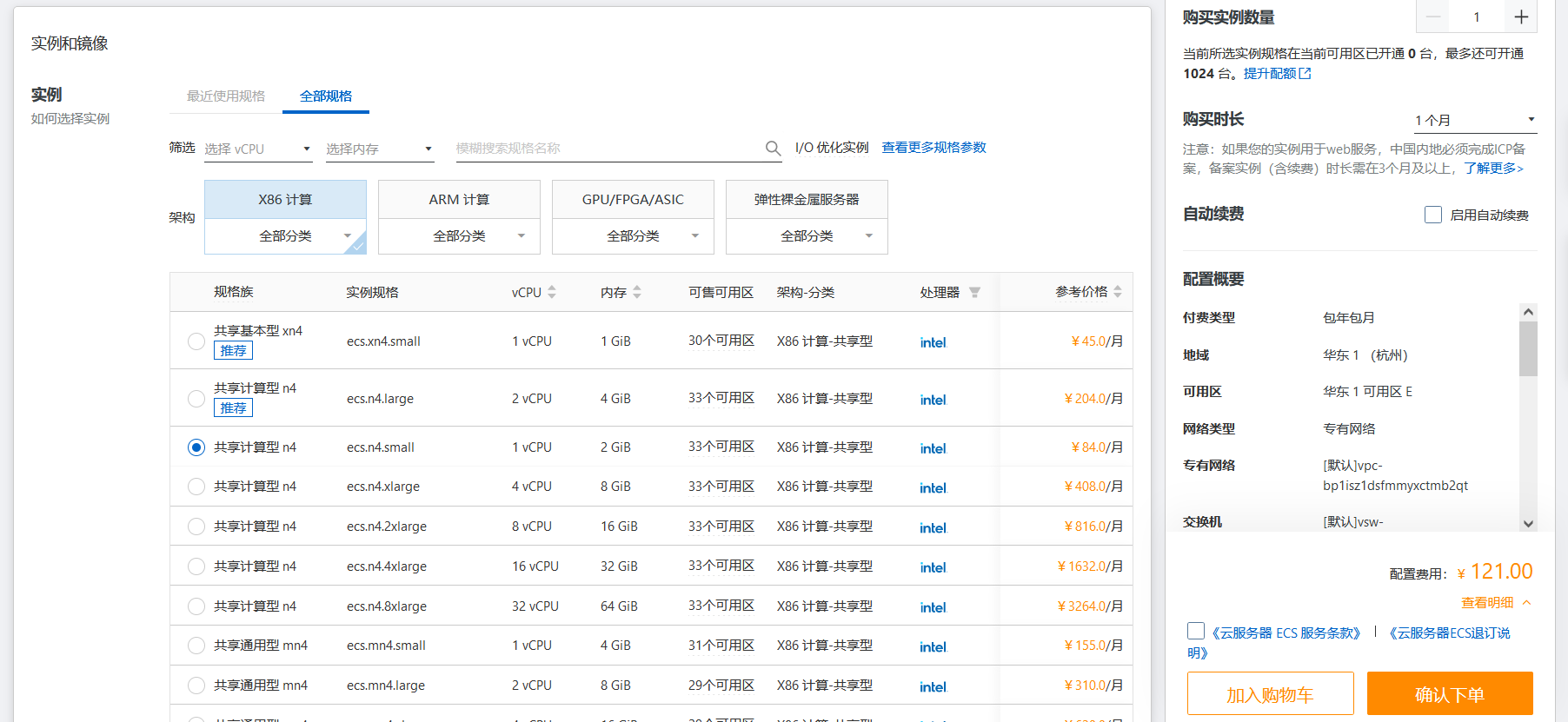
Task: Open the quota upgrade external link icon
Action: tap(1305, 74)
